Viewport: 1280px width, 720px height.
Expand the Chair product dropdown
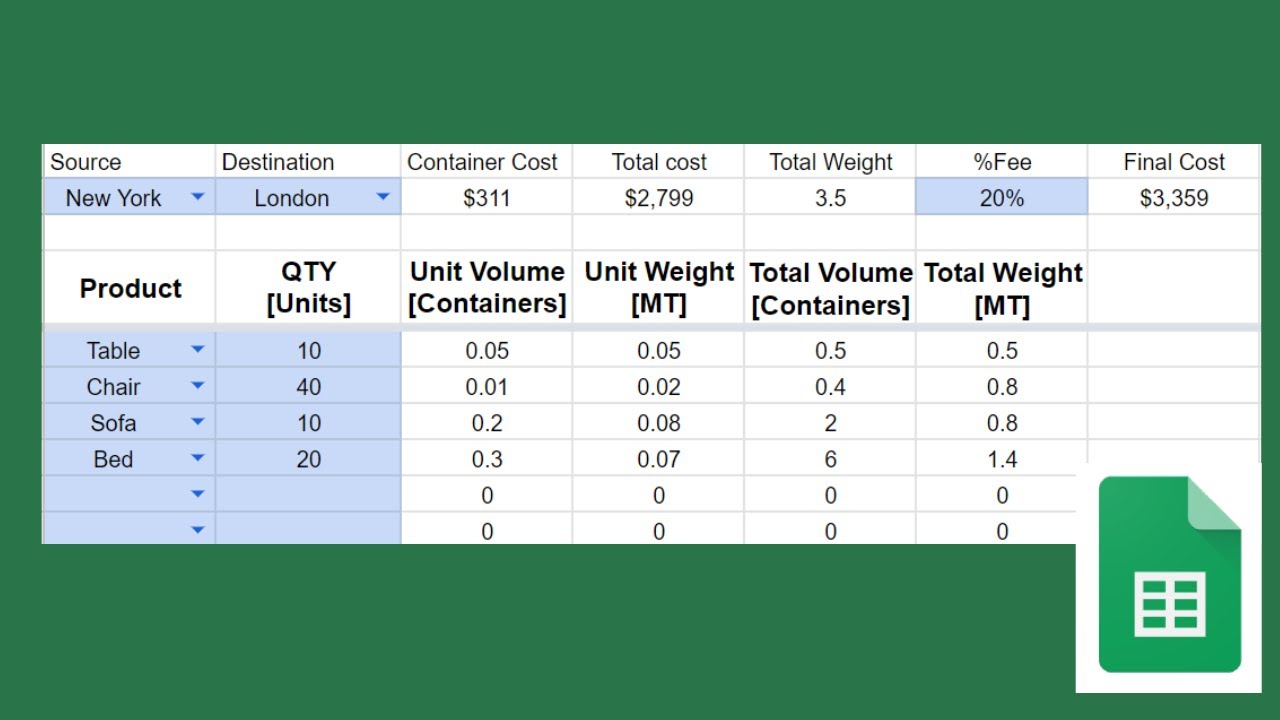198,386
